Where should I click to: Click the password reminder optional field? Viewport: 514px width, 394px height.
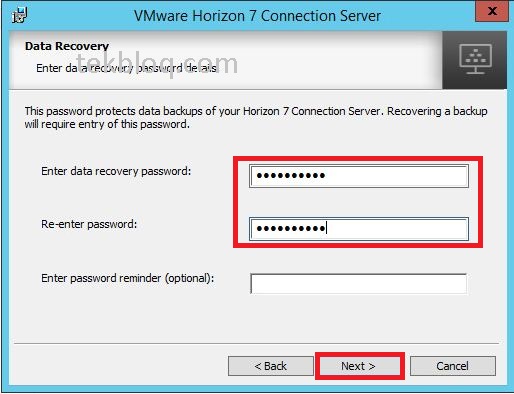358,283
